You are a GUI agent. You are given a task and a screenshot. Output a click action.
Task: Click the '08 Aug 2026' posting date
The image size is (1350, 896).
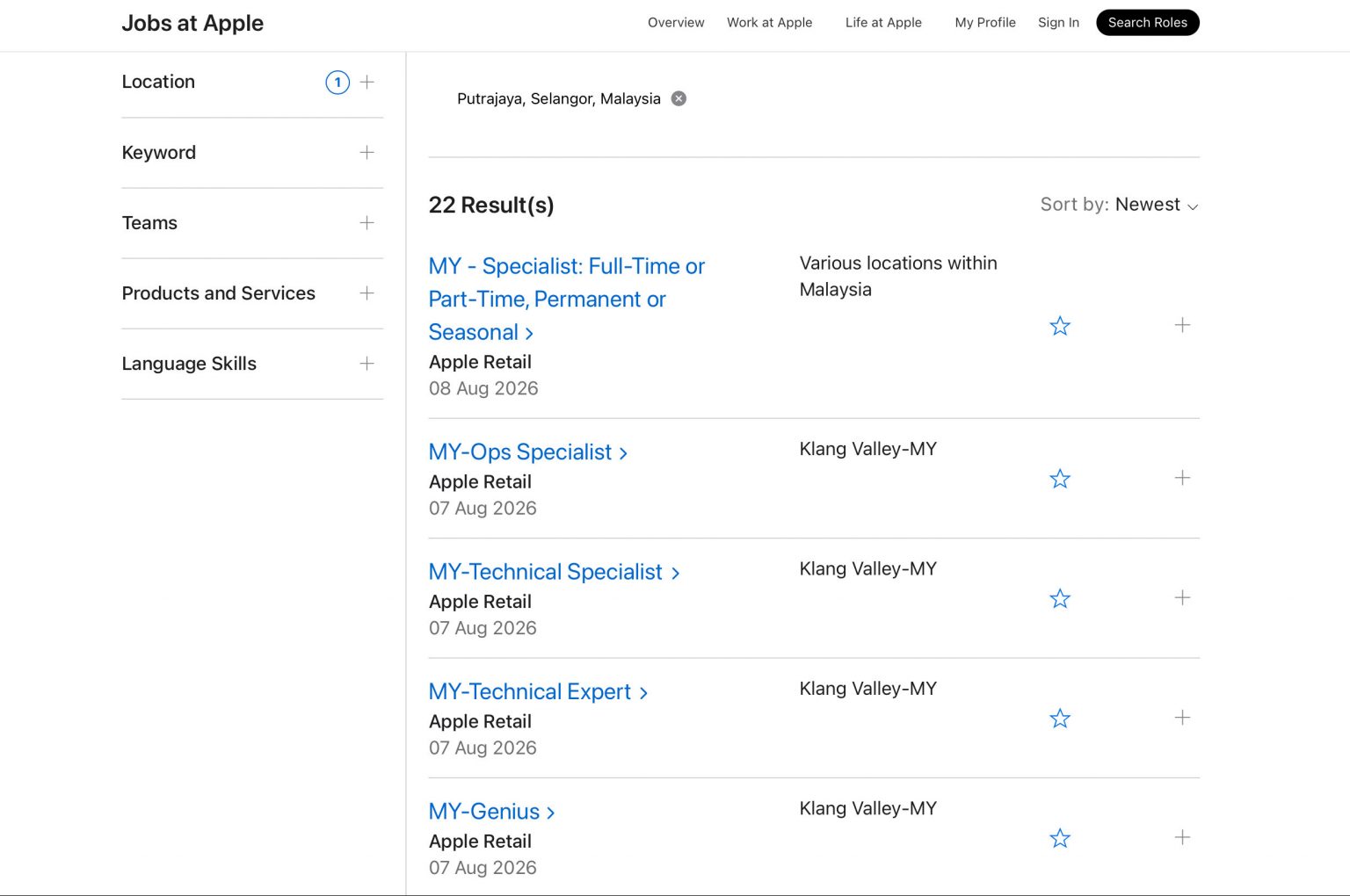coord(483,388)
